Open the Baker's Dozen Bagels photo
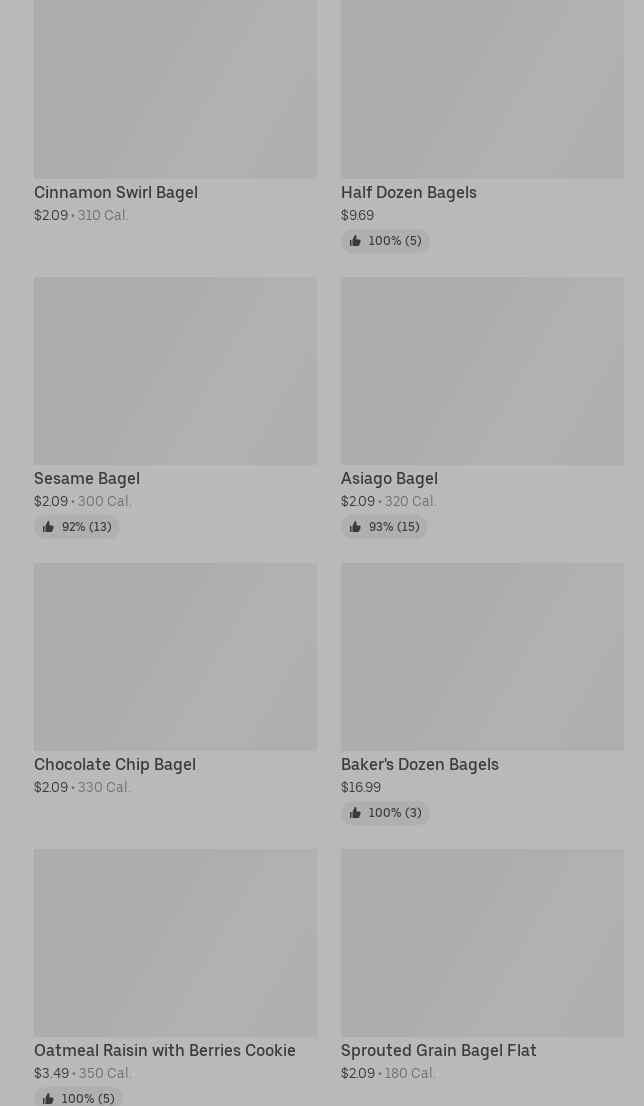Viewport: 644px width, 1106px height. click(482, 657)
